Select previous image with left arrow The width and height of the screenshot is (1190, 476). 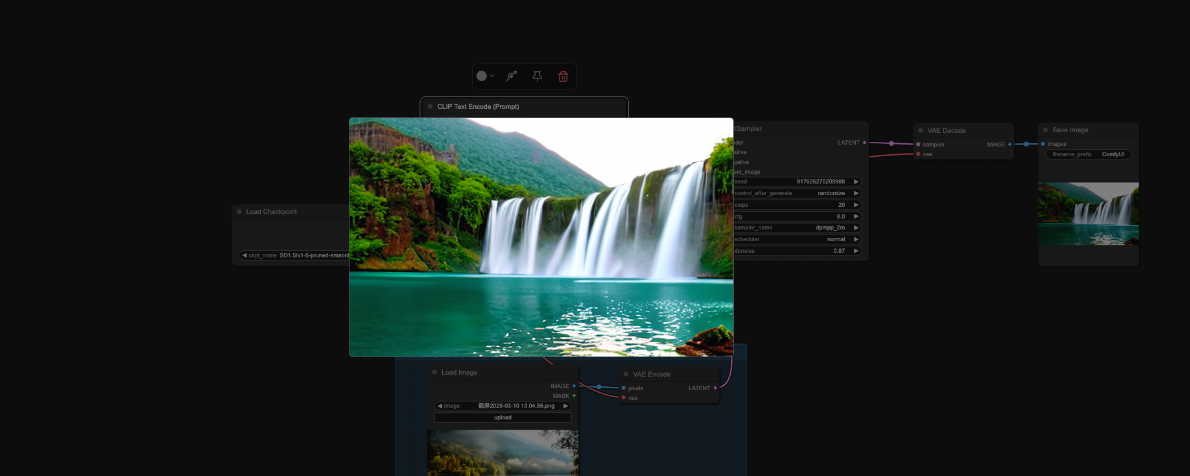(439, 406)
